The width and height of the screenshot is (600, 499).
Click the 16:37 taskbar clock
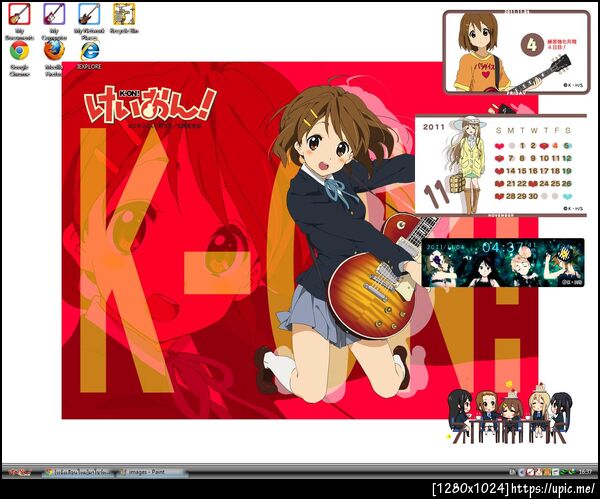pos(585,472)
